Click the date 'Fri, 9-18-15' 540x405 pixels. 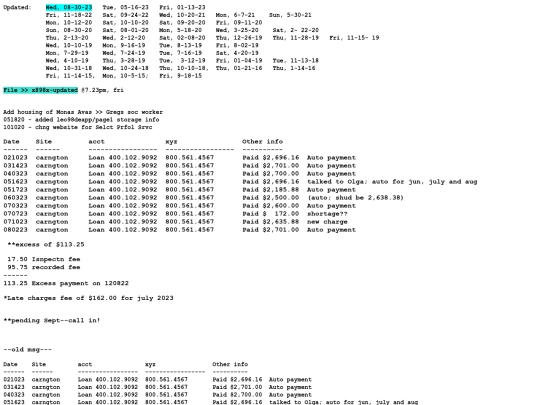[181, 75]
